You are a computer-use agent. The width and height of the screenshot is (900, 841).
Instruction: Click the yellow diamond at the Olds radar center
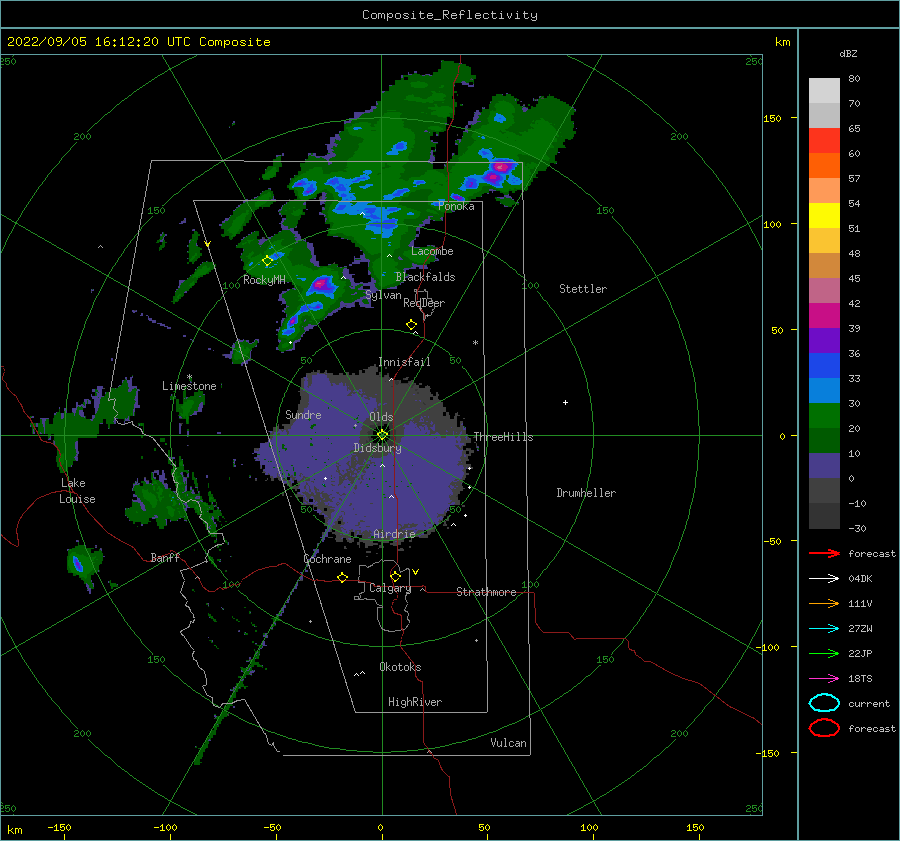click(382, 435)
